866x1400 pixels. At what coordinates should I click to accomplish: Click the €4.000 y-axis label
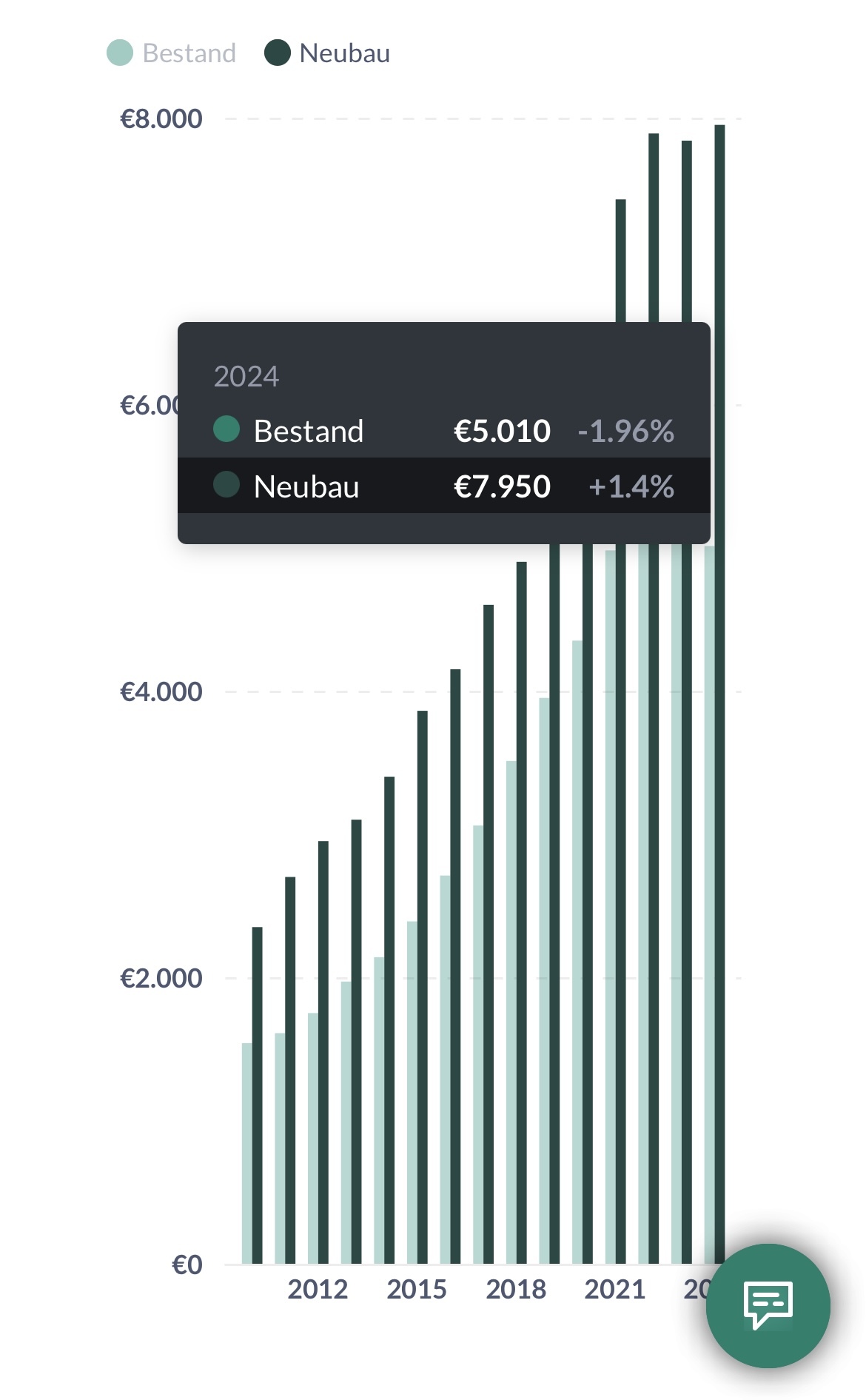pyautogui.click(x=161, y=691)
